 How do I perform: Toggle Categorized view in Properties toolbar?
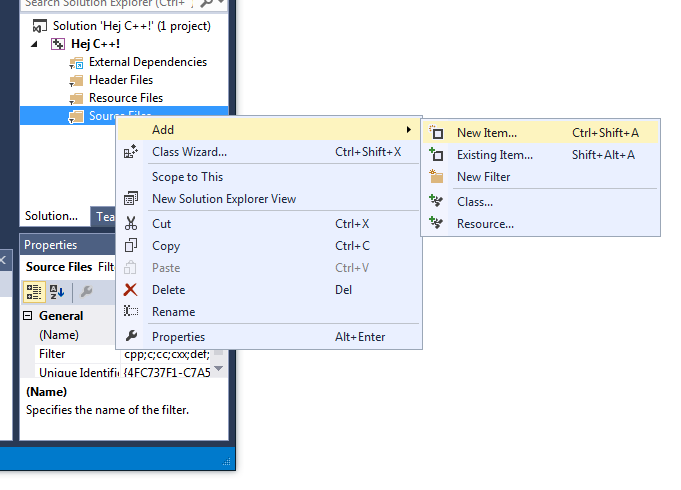(33, 291)
